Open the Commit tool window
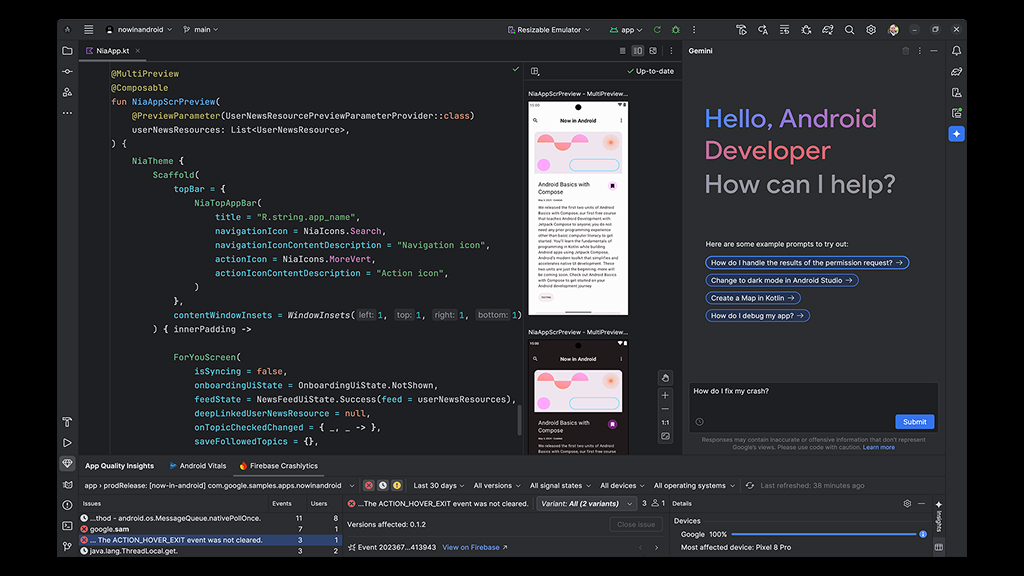 tap(67, 71)
